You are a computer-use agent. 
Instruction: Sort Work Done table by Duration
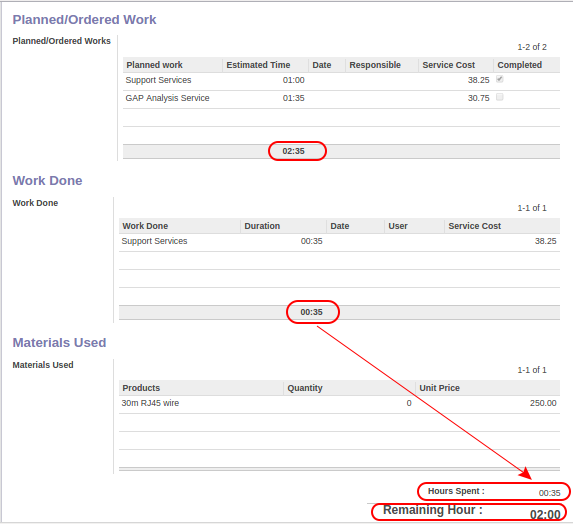[x=262, y=226]
